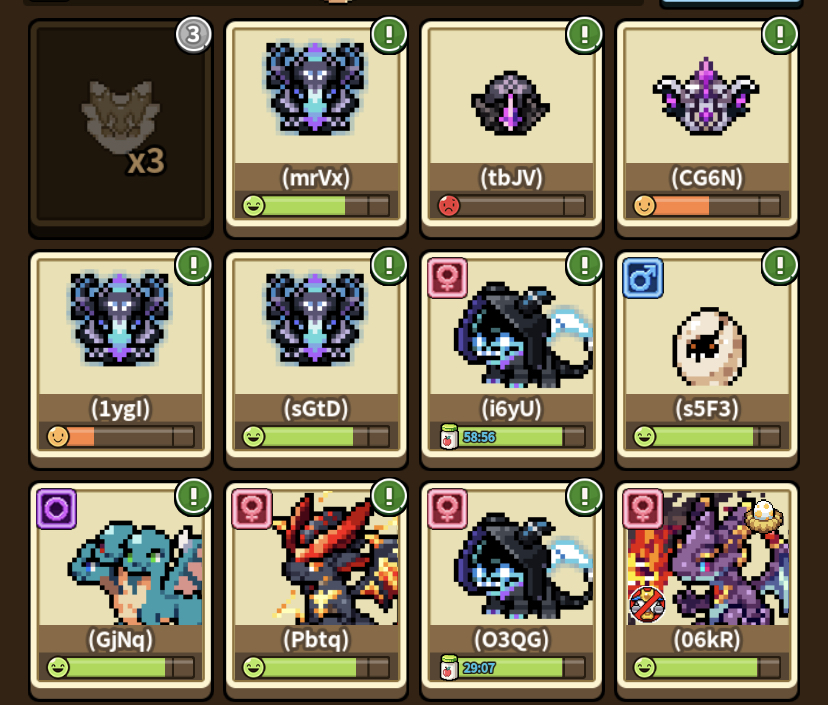Select the tbJV dark egg card

pos(511,127)
